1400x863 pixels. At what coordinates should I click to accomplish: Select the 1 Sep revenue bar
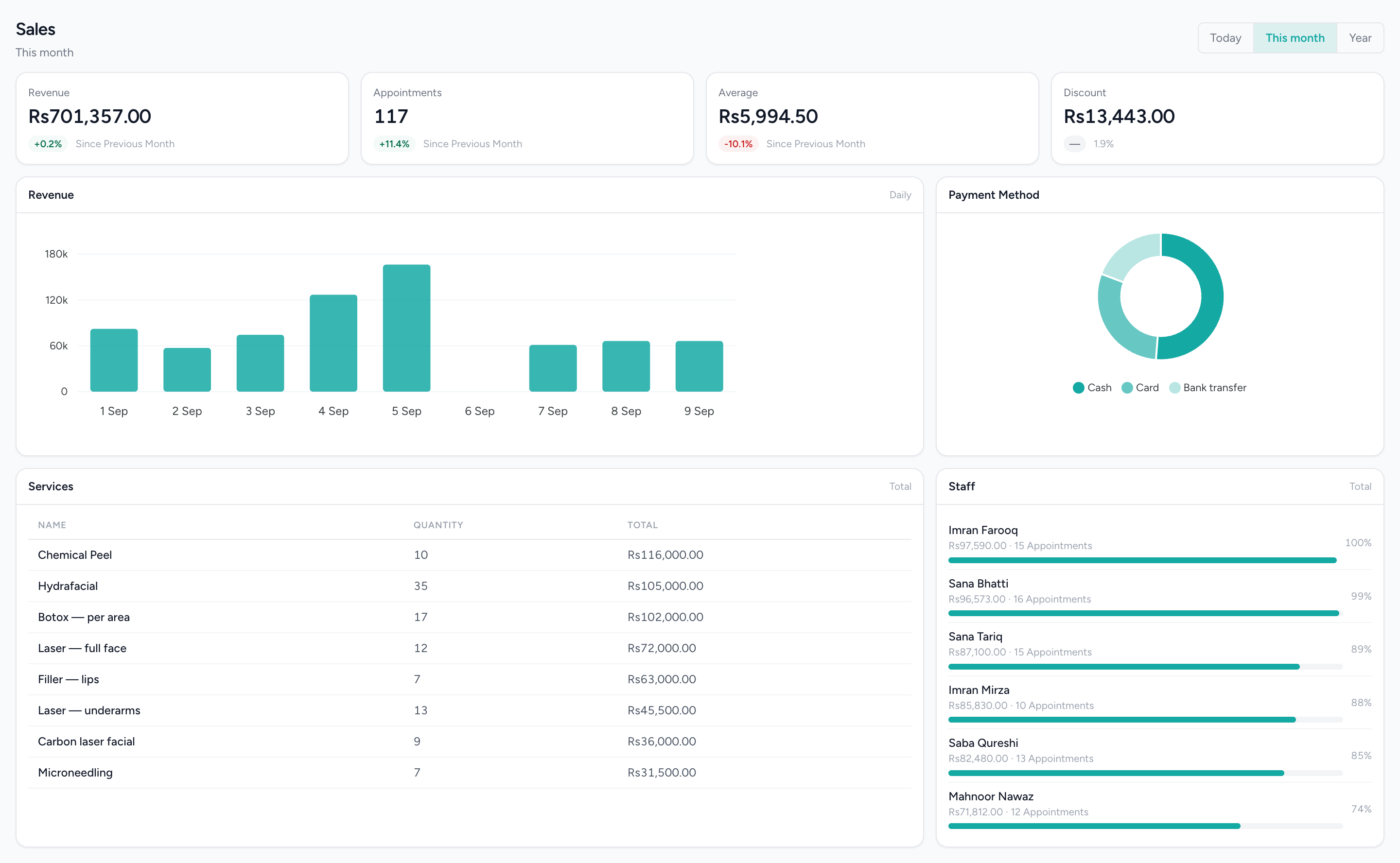point(114,360)
